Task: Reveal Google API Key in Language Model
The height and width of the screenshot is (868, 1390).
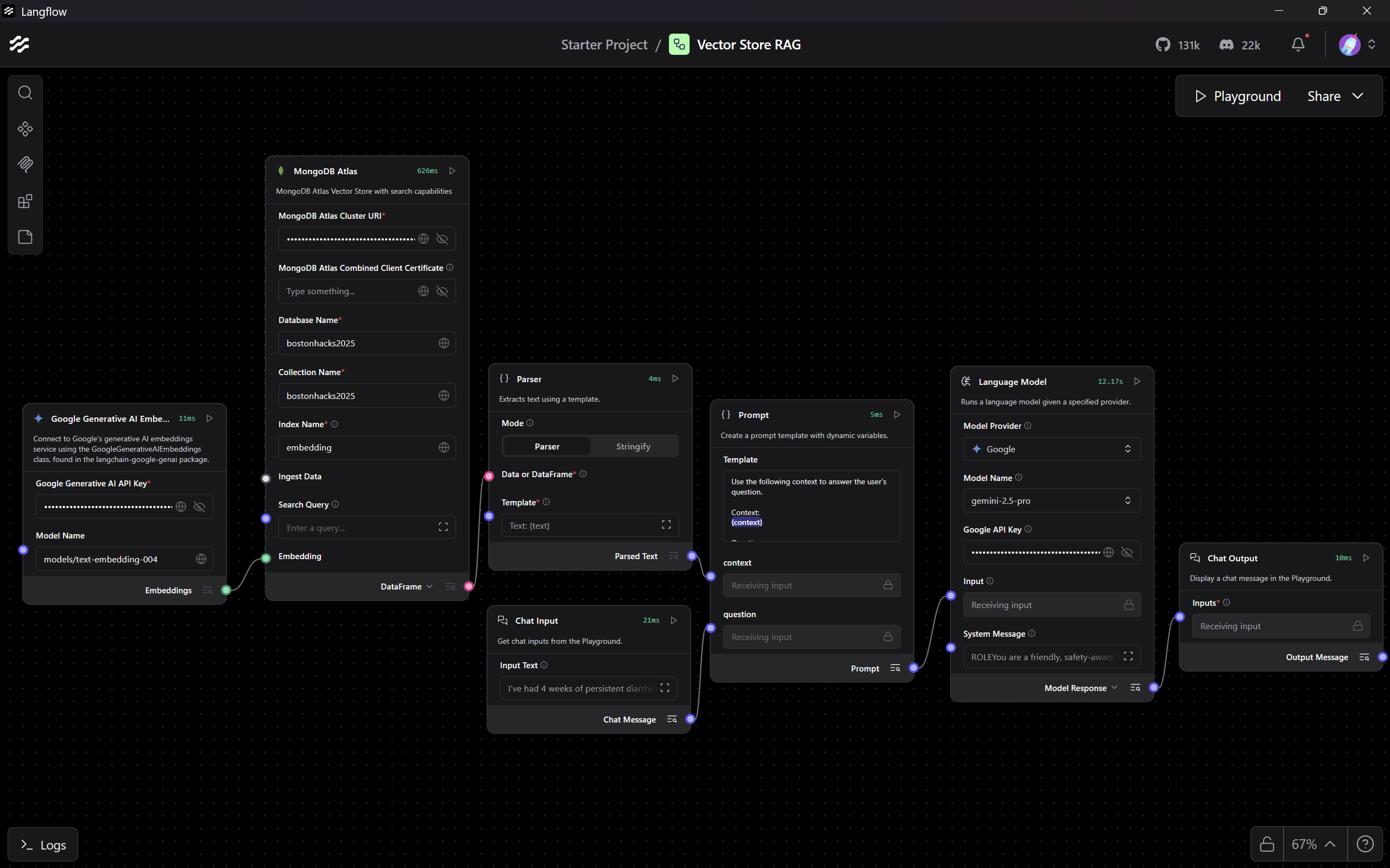Action: [x=1127, y=552]
